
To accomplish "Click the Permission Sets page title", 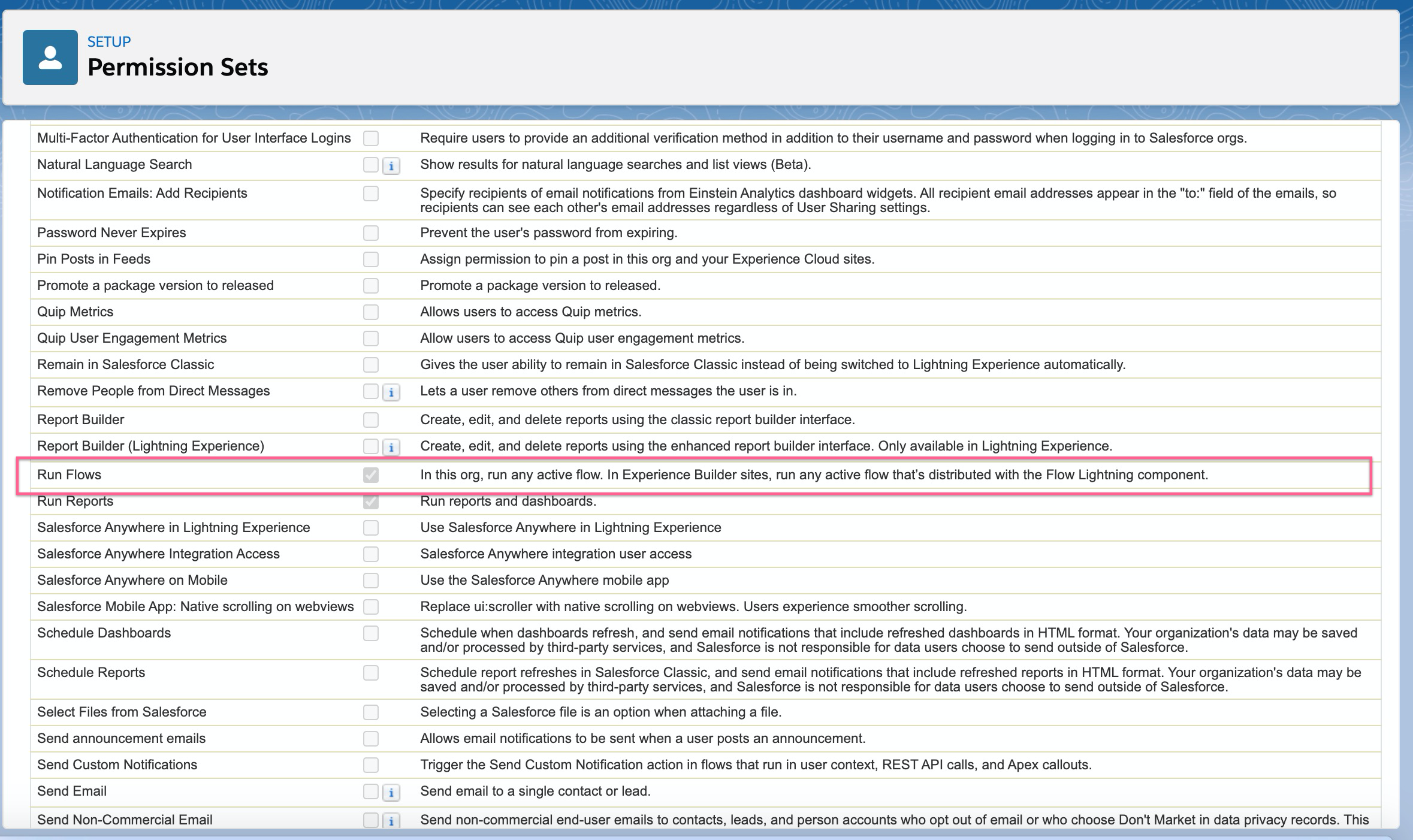I will pos(178,67).
